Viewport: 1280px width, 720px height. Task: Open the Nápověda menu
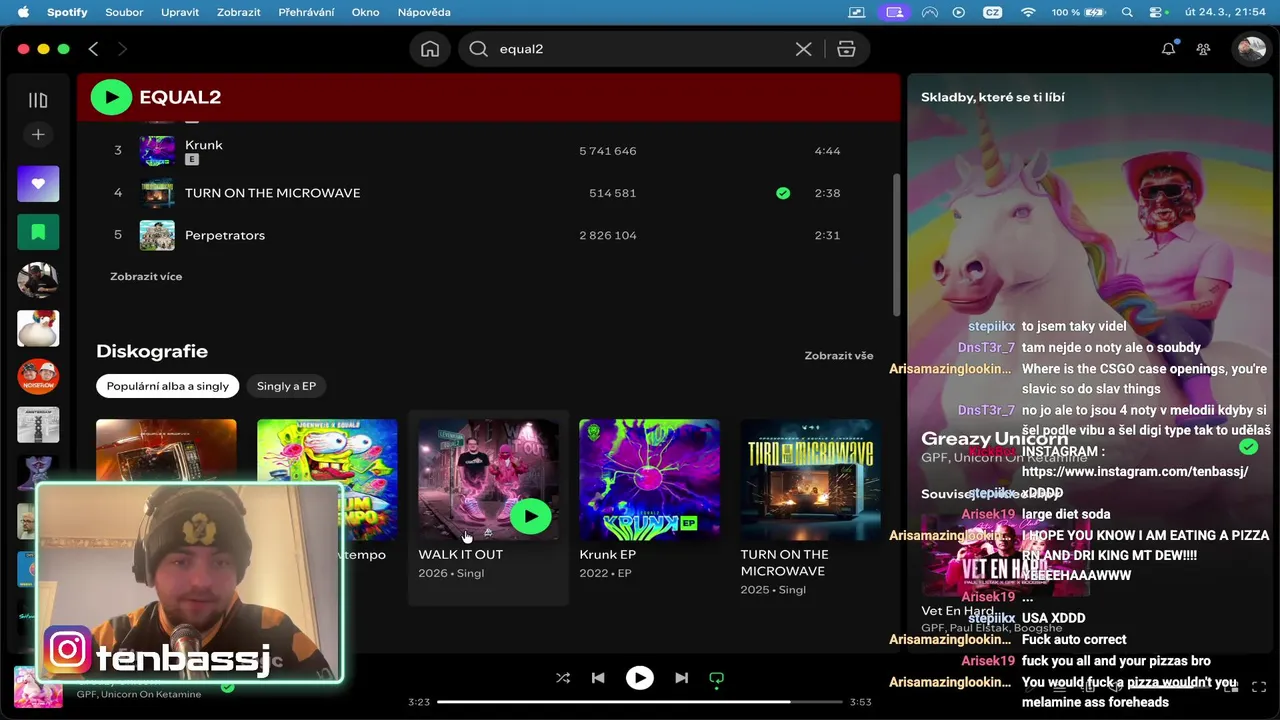coord(424,12)
